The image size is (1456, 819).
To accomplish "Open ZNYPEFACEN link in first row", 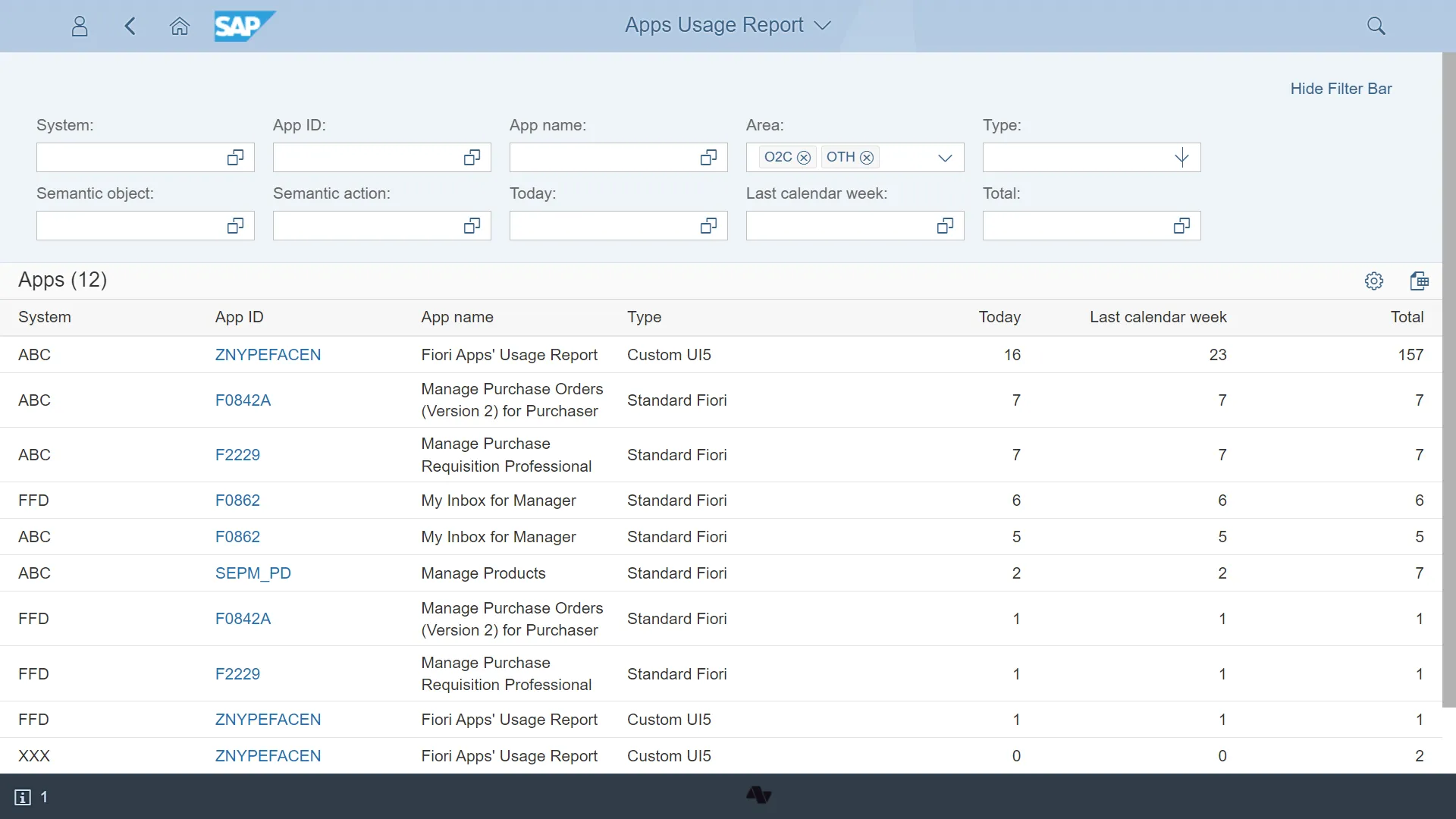I will (268, 355).
